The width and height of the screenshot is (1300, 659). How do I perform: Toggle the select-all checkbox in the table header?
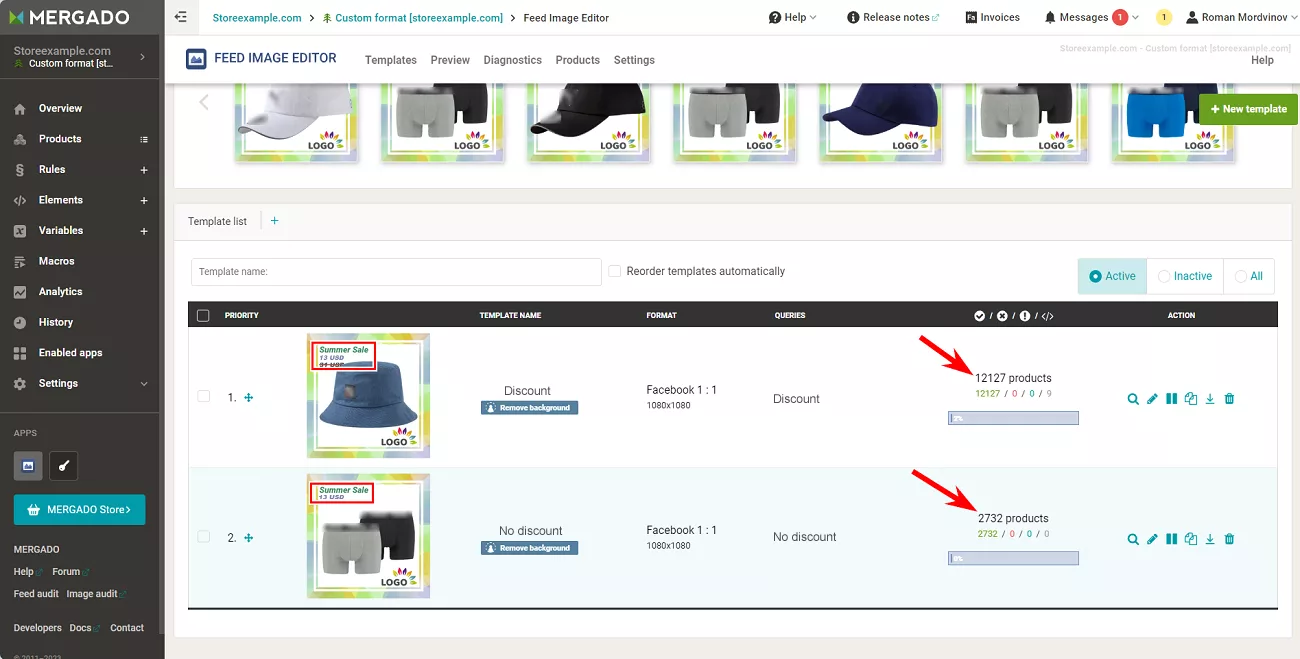point(204,315)
